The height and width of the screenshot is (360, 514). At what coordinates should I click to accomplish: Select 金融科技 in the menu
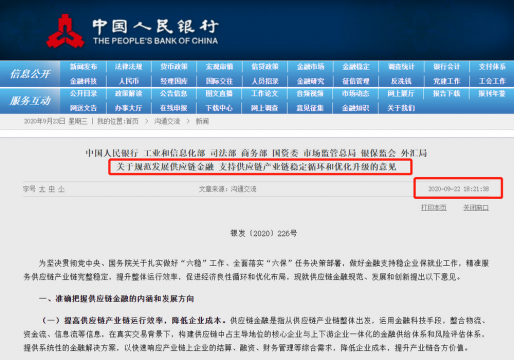coord(83,81)
